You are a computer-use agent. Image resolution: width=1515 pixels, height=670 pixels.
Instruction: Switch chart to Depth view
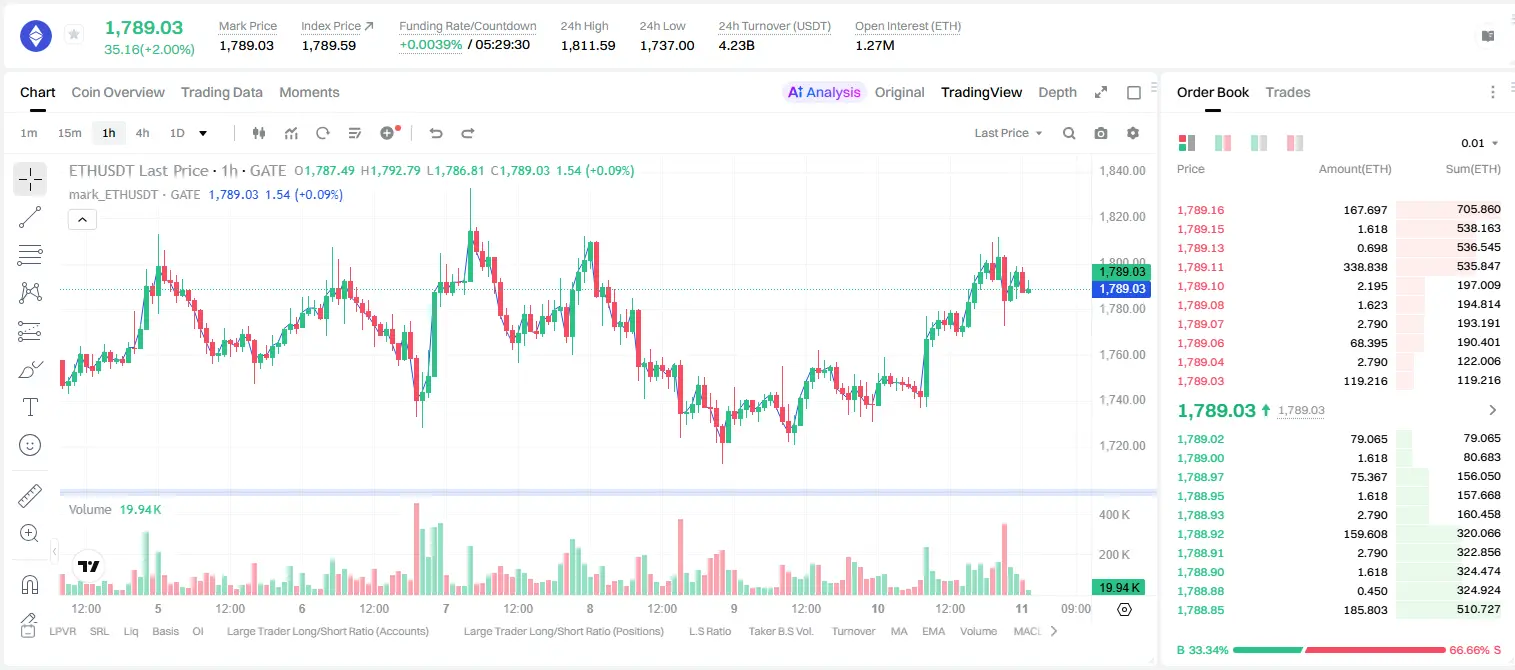coord(1057,92)
